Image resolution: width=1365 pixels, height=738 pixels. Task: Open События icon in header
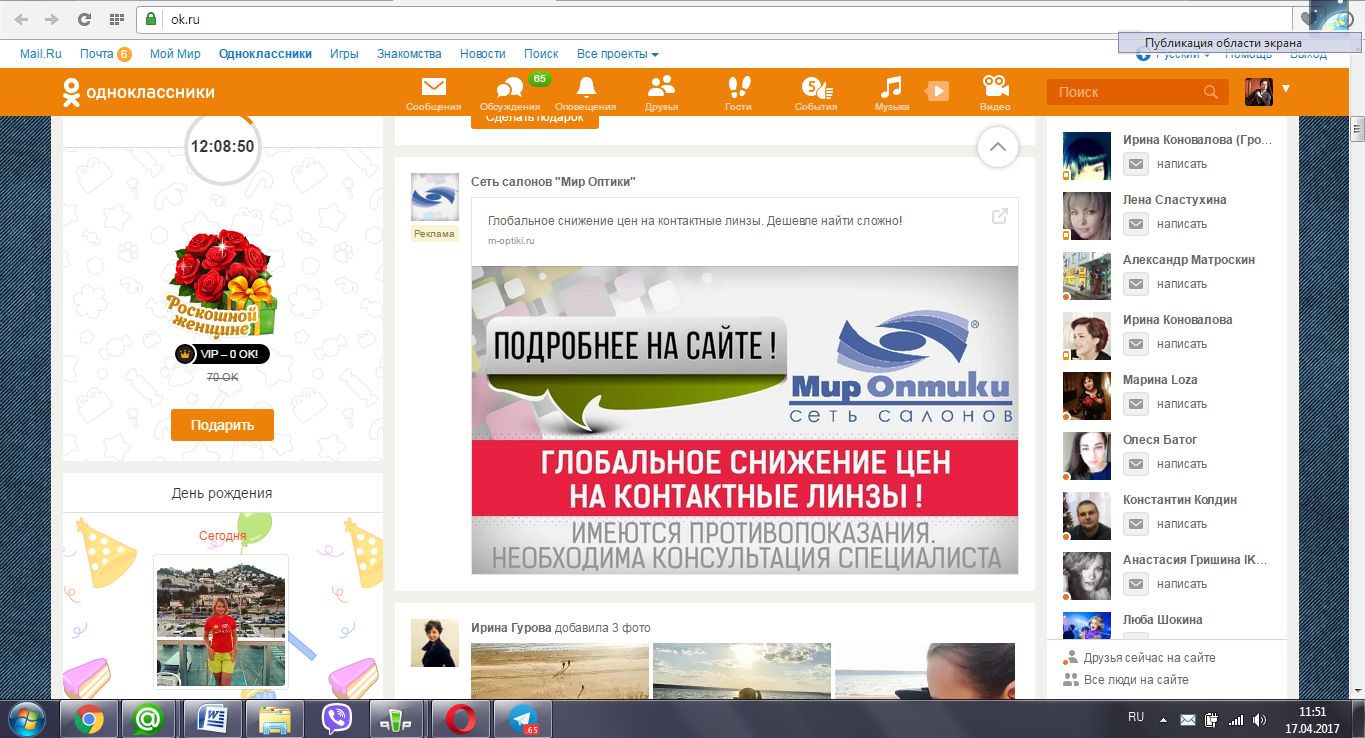[x=815, y=88]
